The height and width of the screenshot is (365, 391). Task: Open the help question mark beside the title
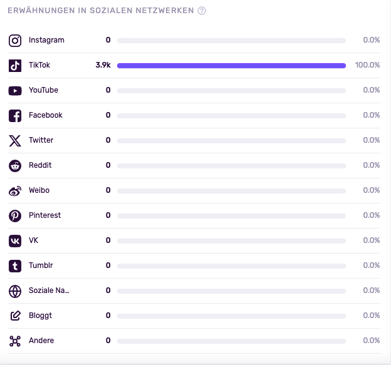(202, 11)
